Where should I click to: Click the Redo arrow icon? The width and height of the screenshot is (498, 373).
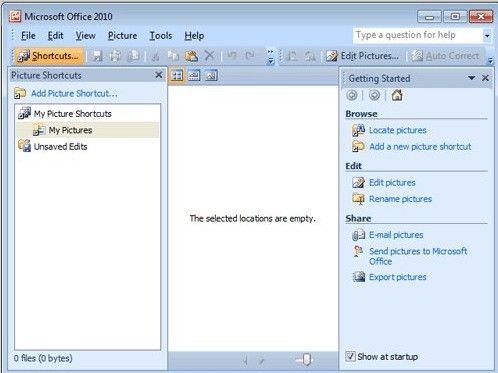250,55
